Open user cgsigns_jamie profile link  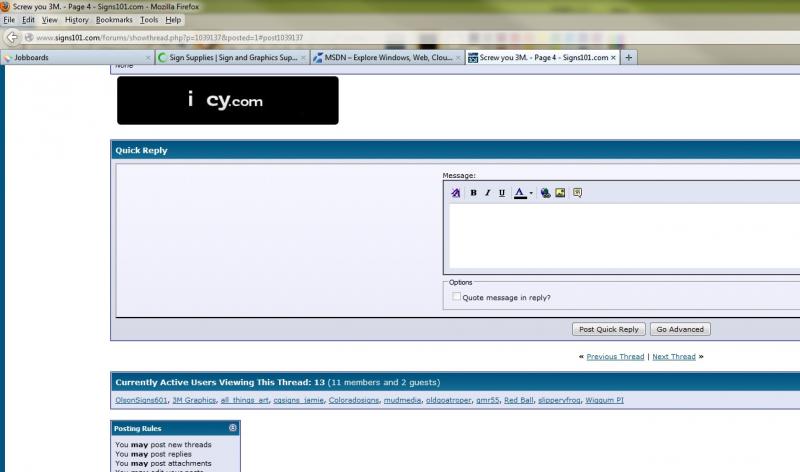pos(298,401)
